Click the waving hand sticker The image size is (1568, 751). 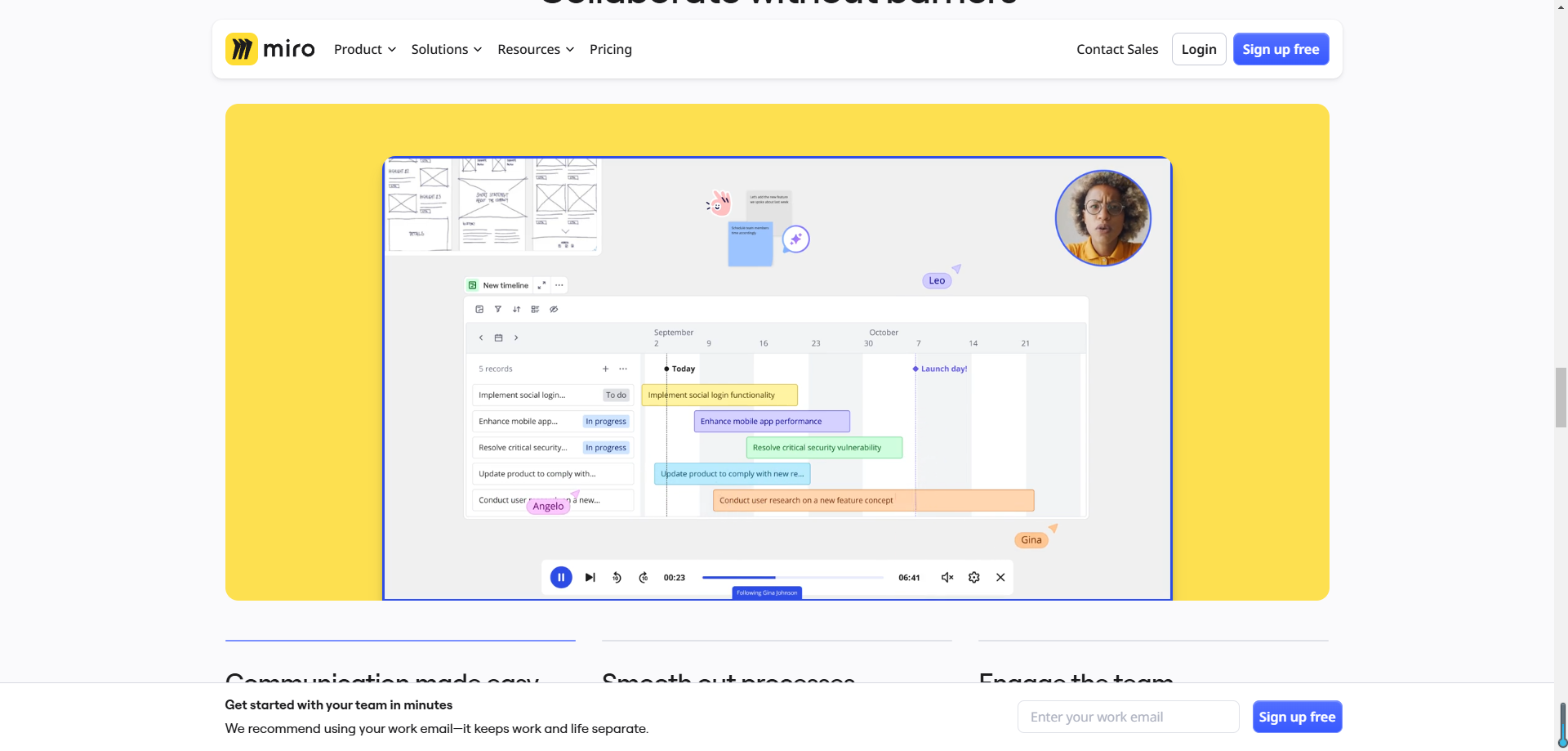(719, 203)
